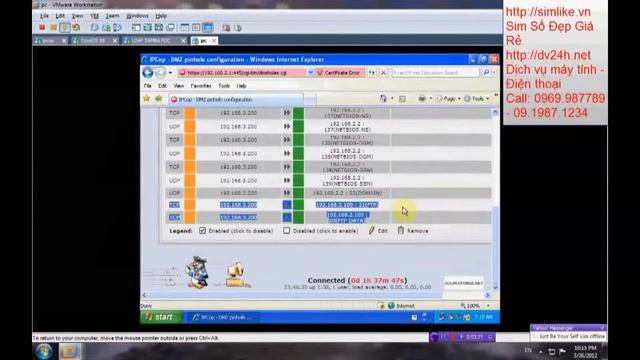Click the take snapshot icon in VMware toolbar
Screen dimensions: 640x360
94,28
